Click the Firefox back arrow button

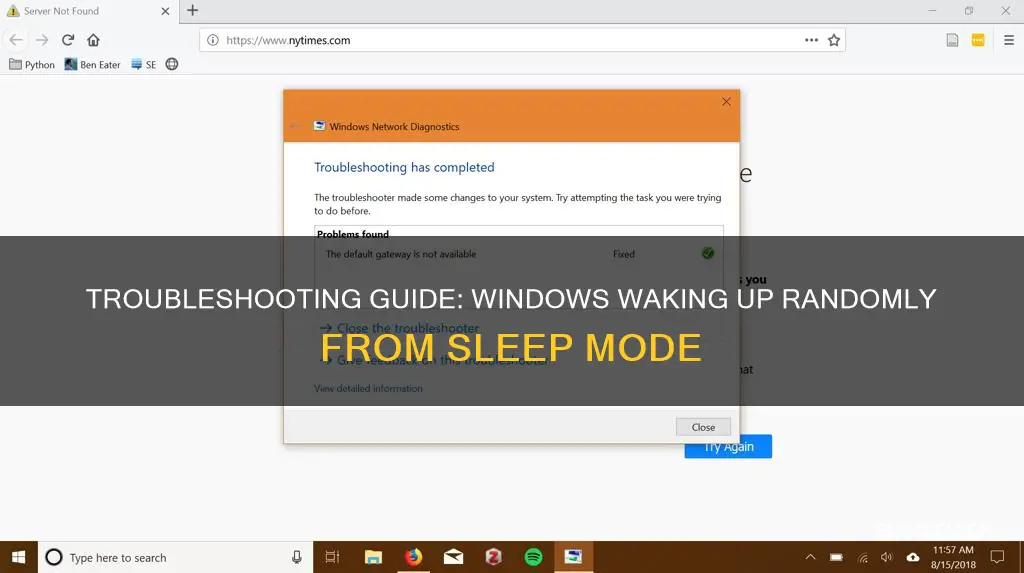[x=16, y=40]
